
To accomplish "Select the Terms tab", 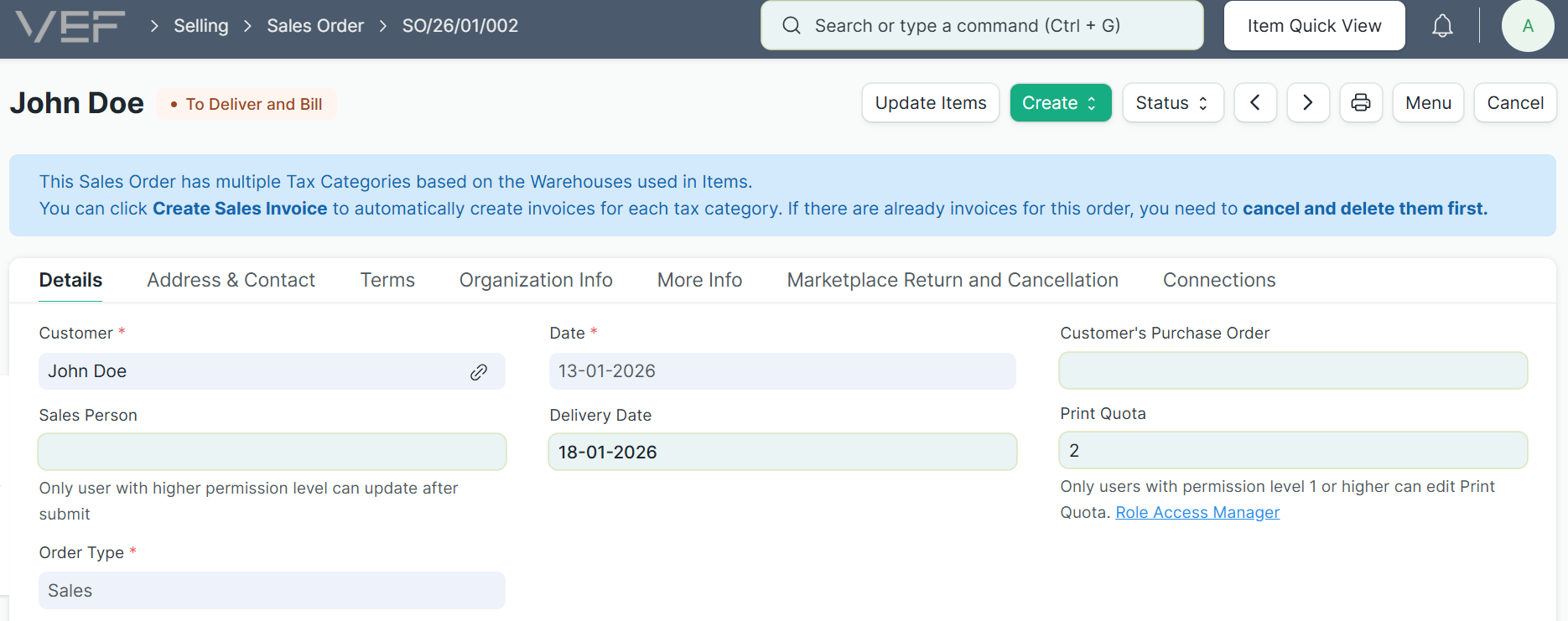I will tap(387, 280).
